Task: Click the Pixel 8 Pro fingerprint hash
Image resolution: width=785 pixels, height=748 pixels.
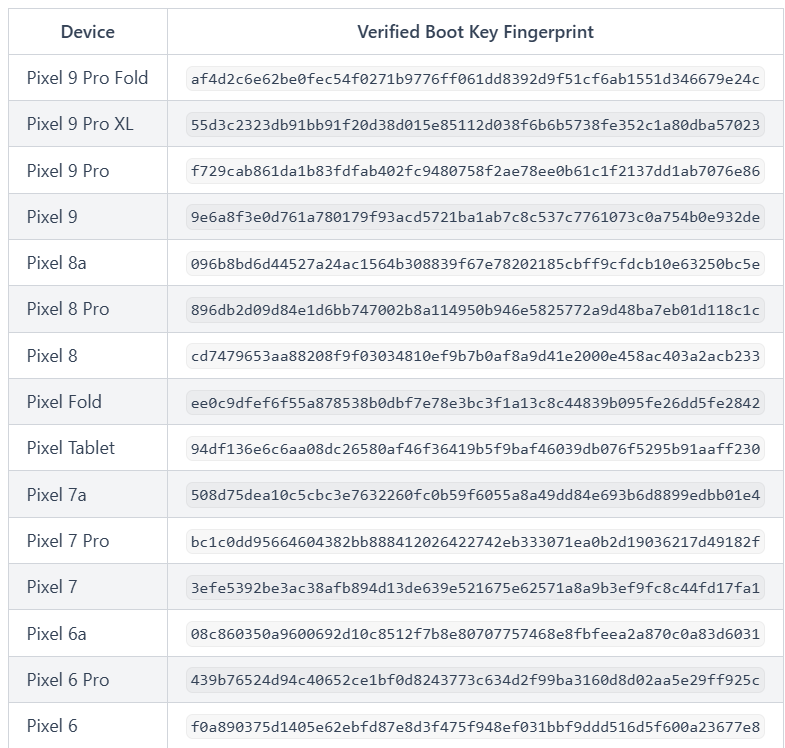Action: 475,310
